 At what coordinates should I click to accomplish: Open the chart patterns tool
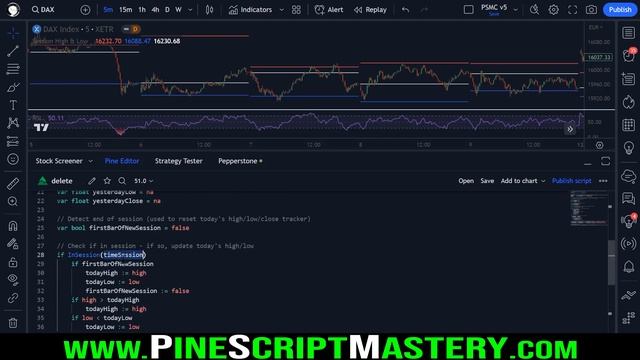pos(13,123)
